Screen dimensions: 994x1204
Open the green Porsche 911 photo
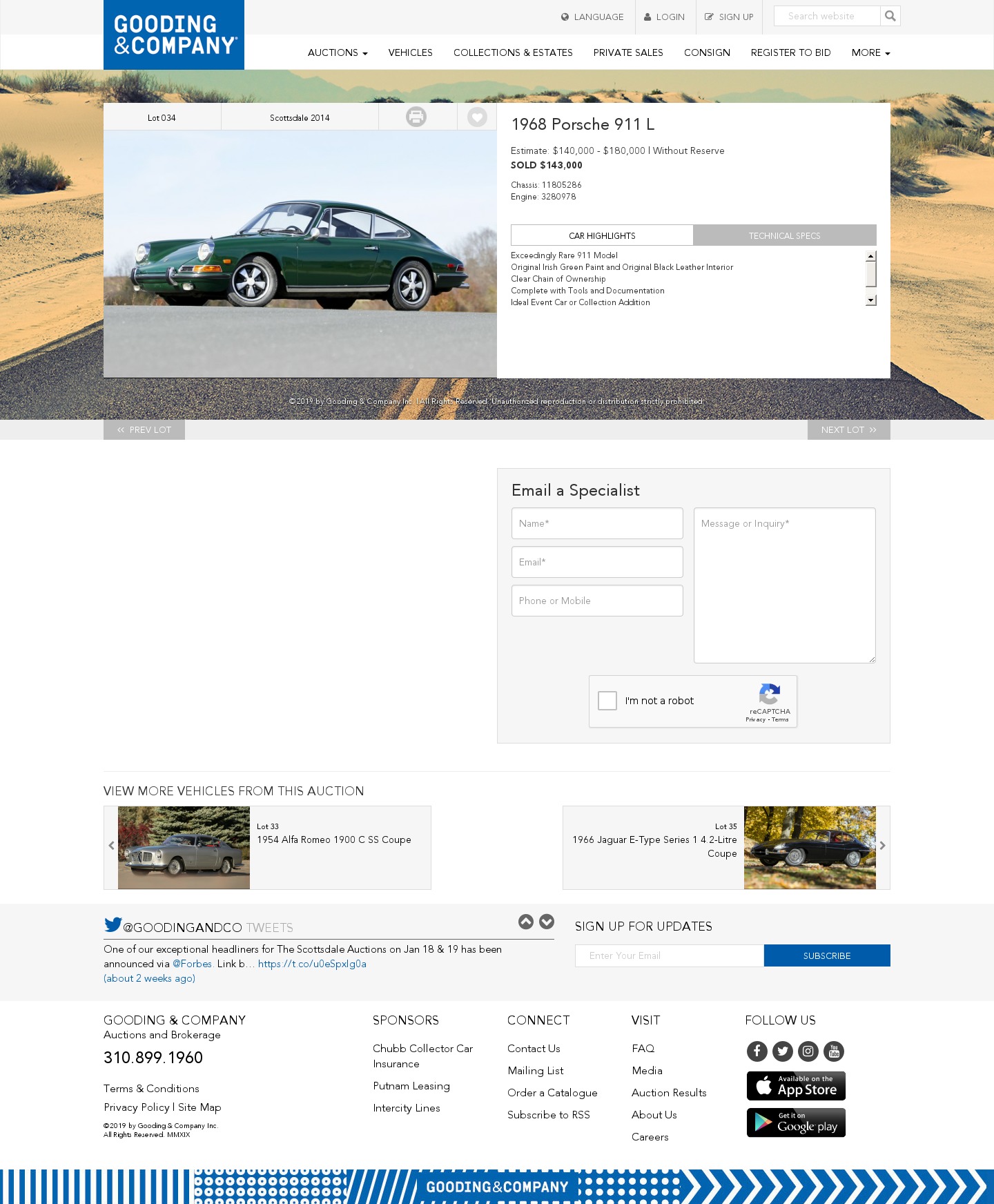300,253
